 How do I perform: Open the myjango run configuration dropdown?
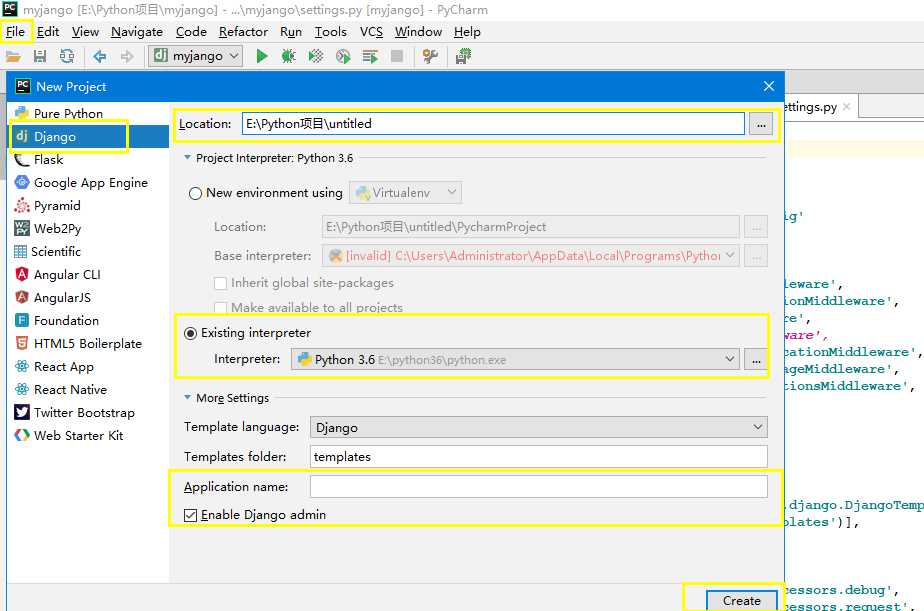[196, 56]
